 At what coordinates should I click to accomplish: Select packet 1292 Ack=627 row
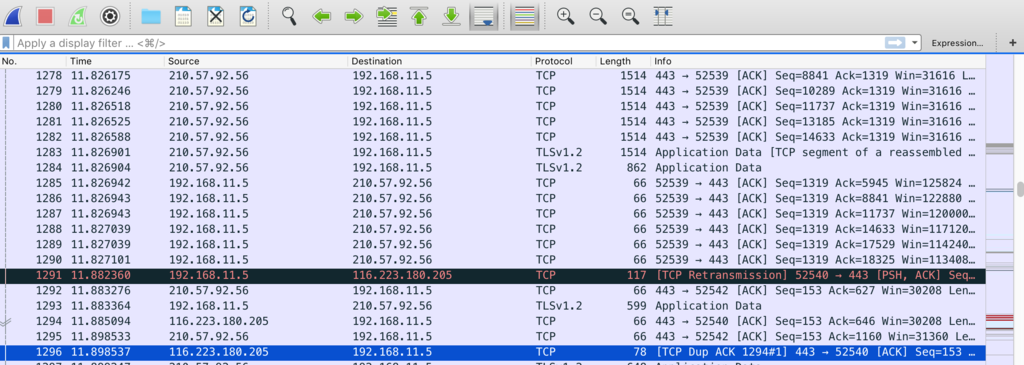click(x=492, y=291)
